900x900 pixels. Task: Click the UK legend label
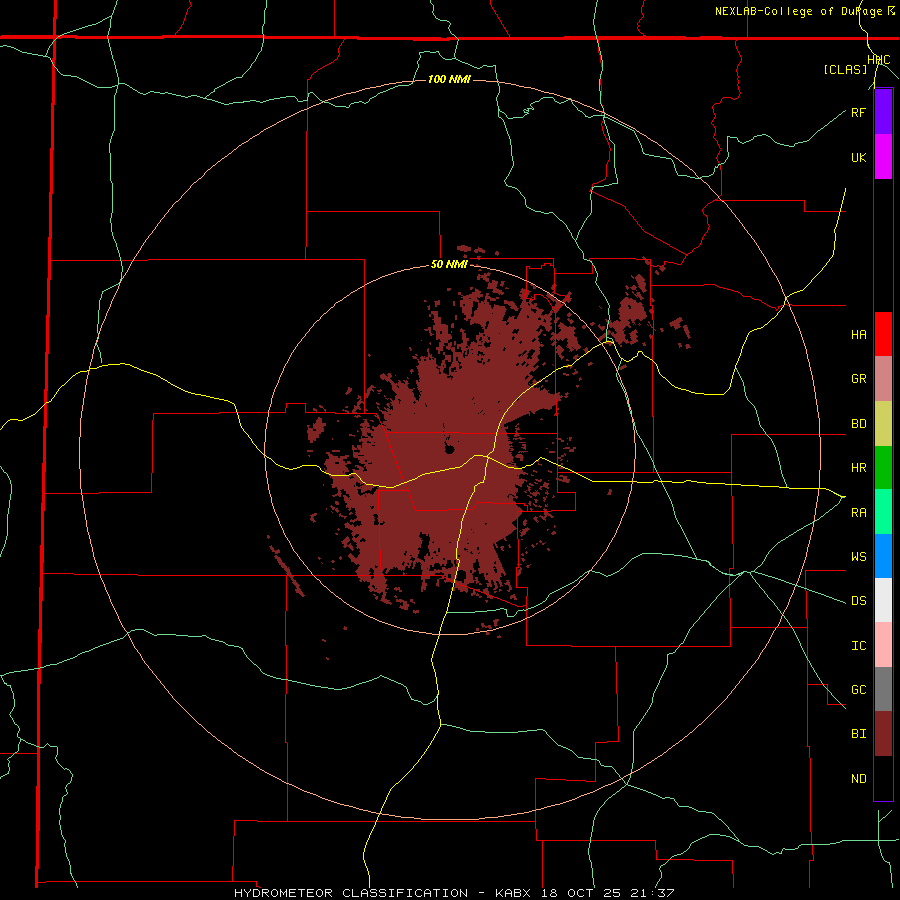(858, 157)
